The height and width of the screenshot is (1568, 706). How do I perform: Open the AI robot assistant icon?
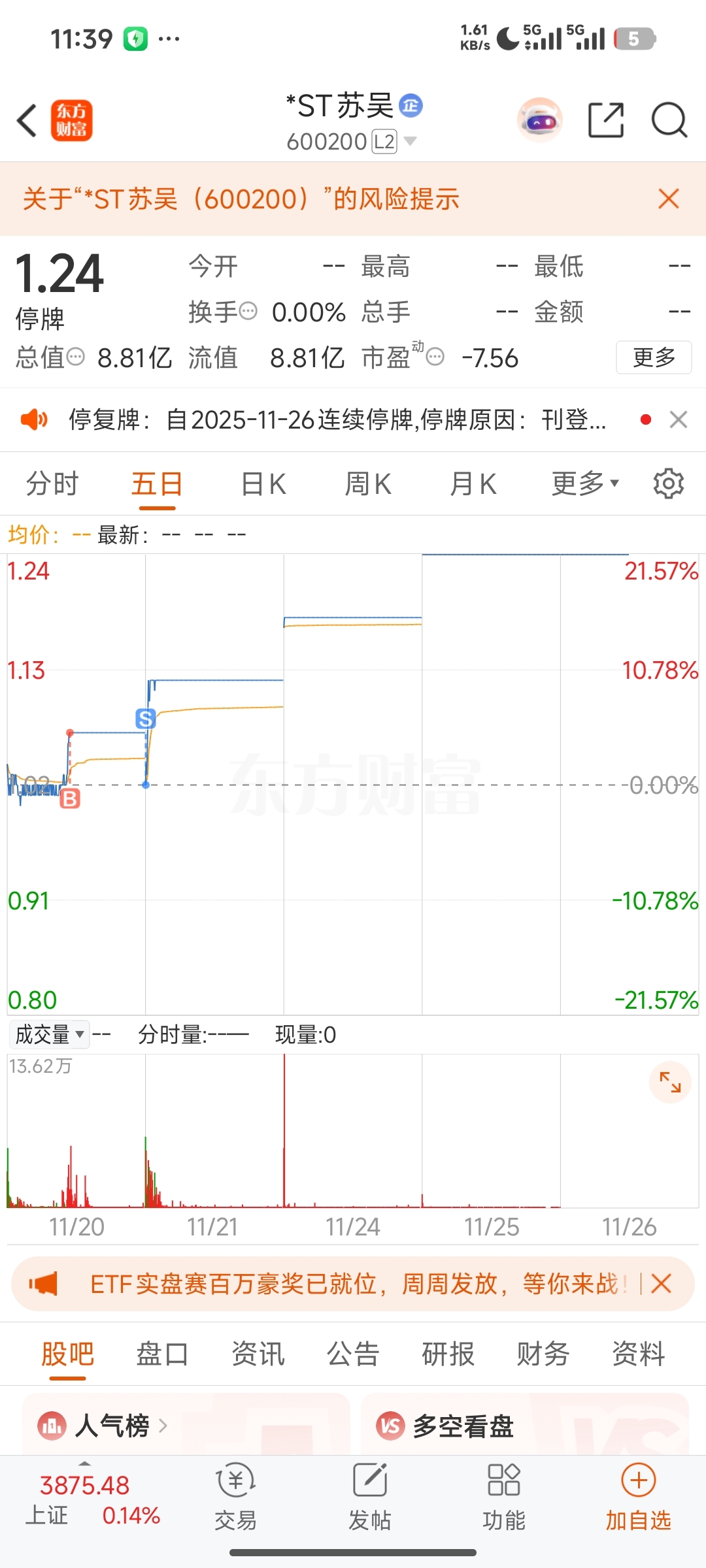(539, 121)
